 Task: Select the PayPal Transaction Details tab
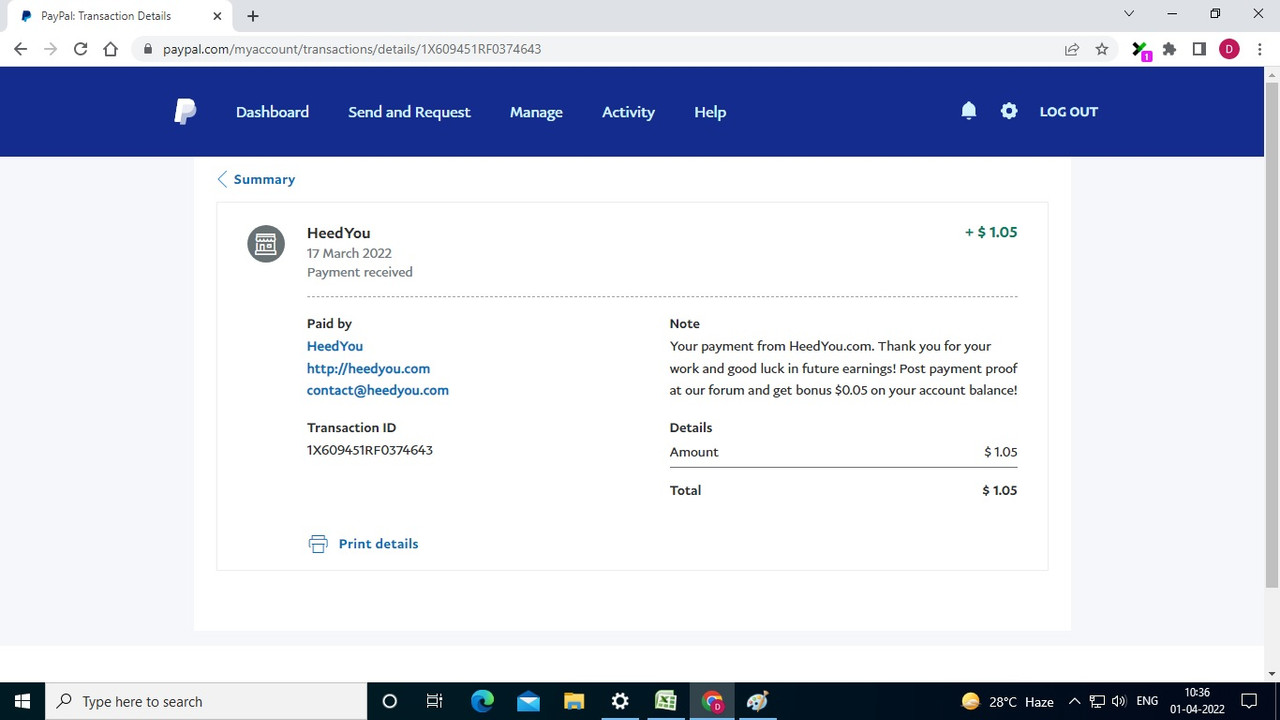(x=120, y=16)
